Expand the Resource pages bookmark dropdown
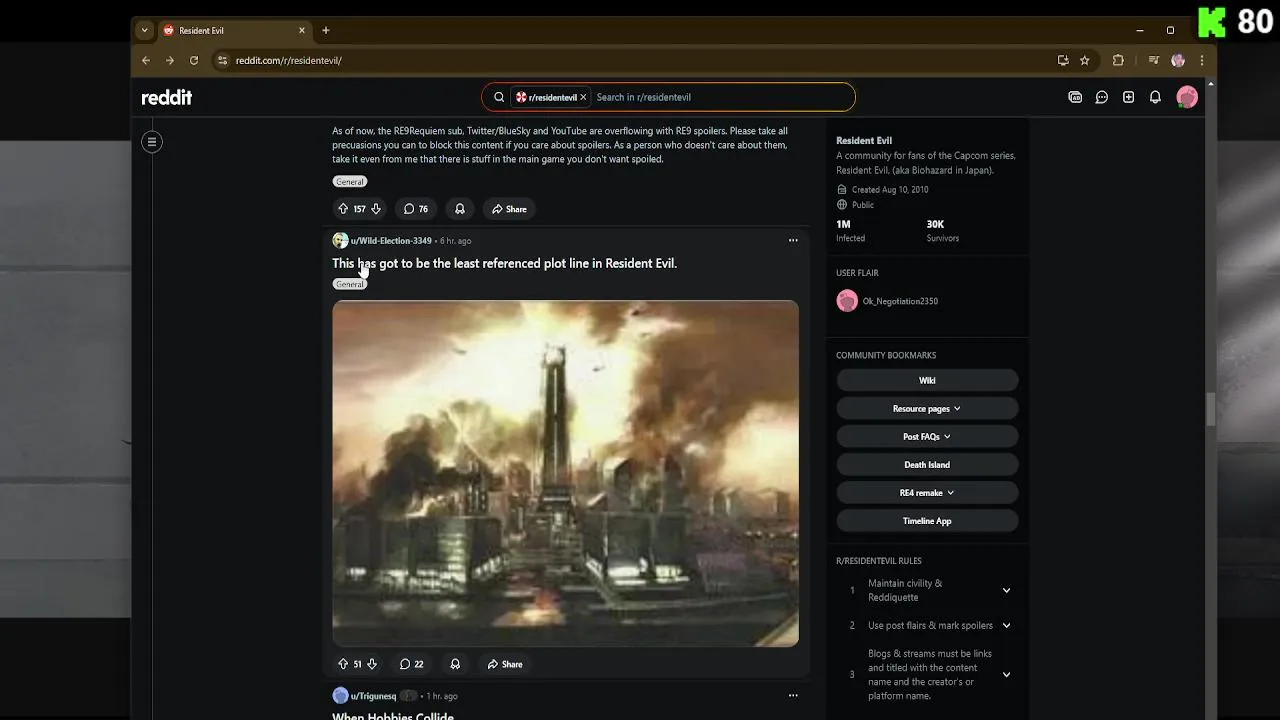 coord(927,409)
